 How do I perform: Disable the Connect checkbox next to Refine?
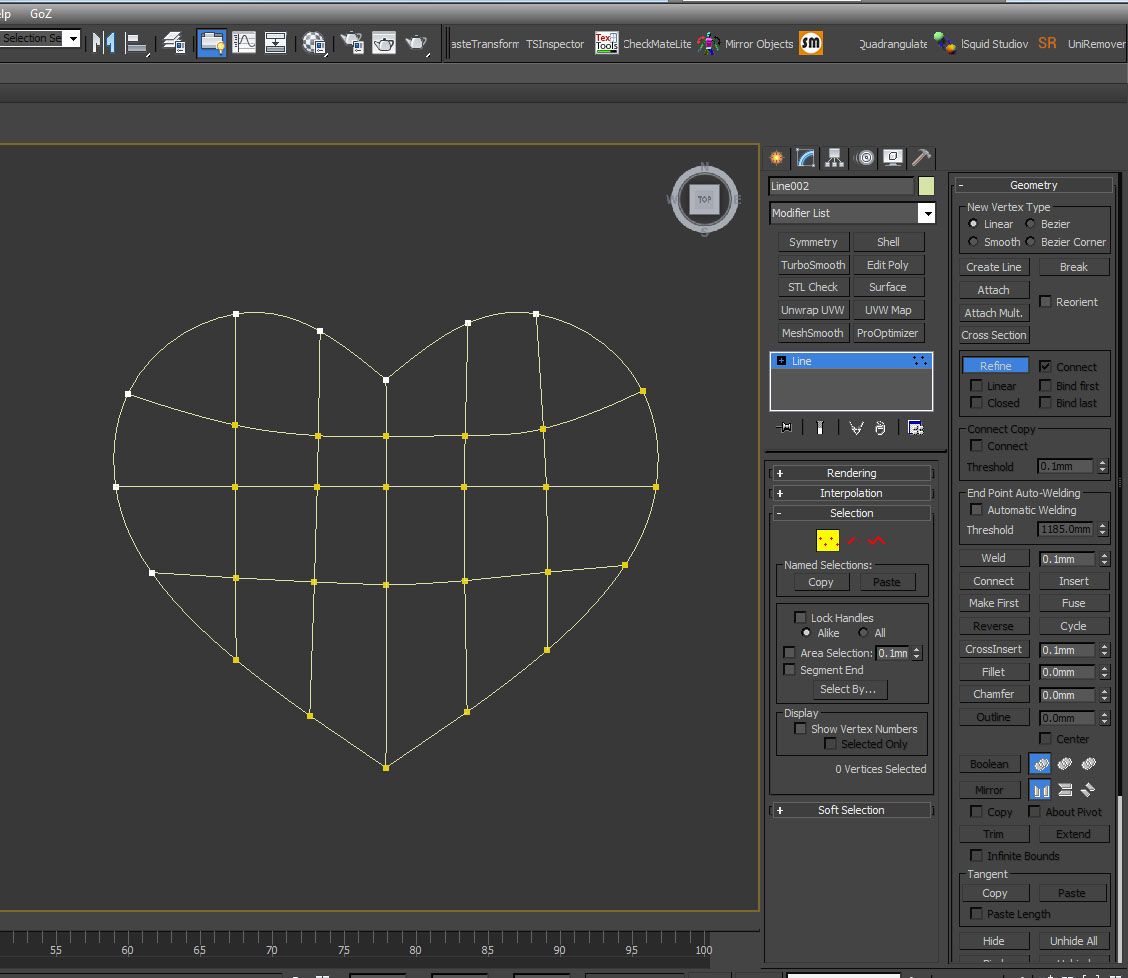pos(1045,367)
